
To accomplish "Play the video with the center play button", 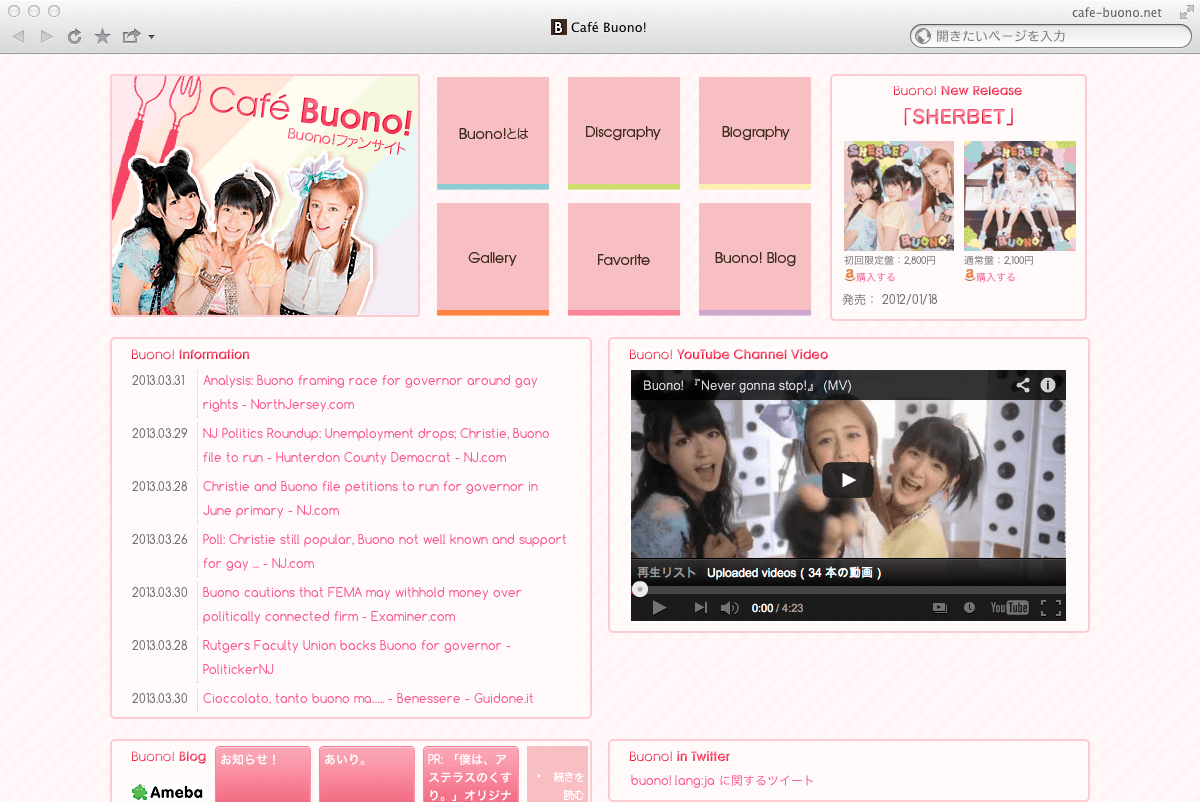I will (848, 480).
